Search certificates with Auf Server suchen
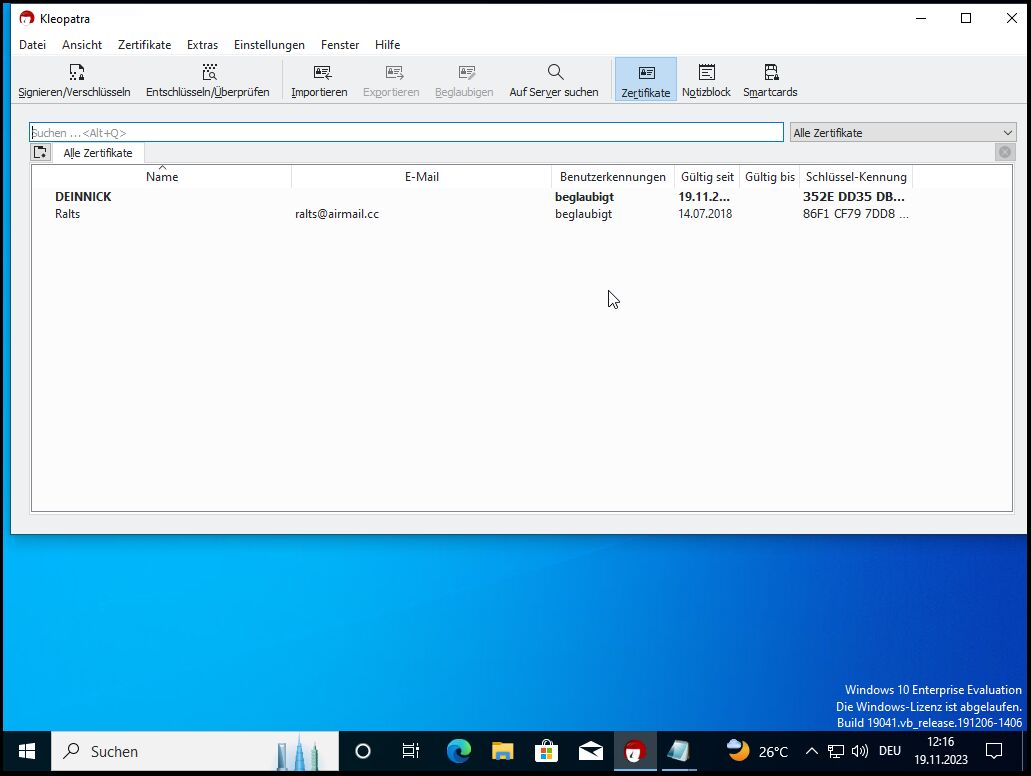 pyautogui.click(x=554, y=80)
